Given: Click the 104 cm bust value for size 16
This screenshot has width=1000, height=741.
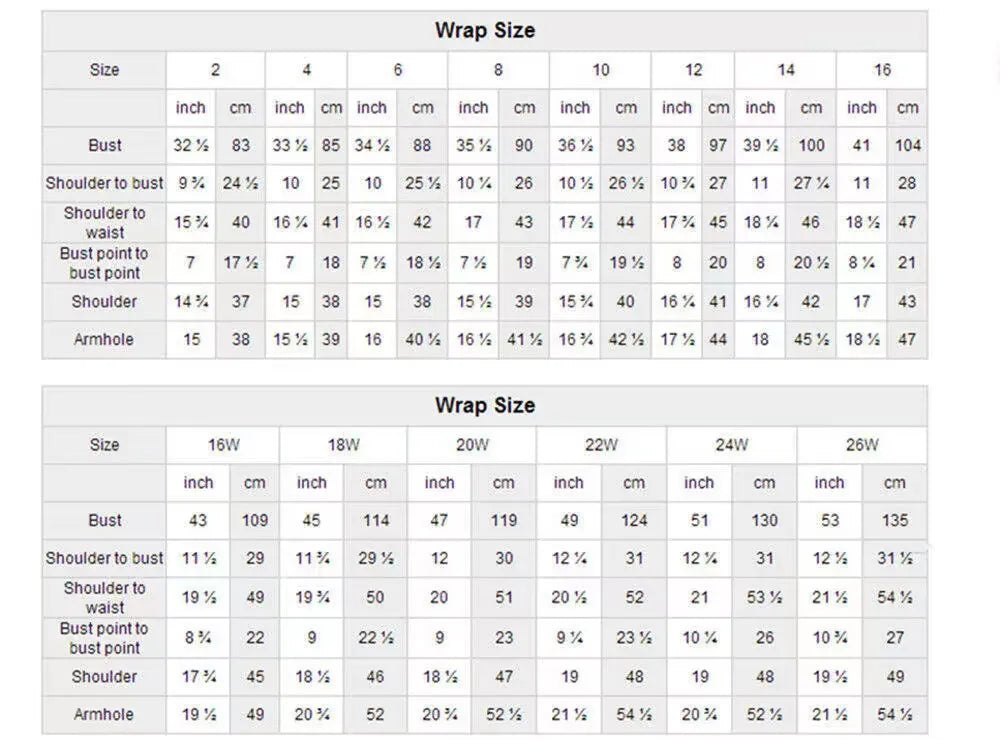Looking at the screenshot, I should tap(908, 145).
